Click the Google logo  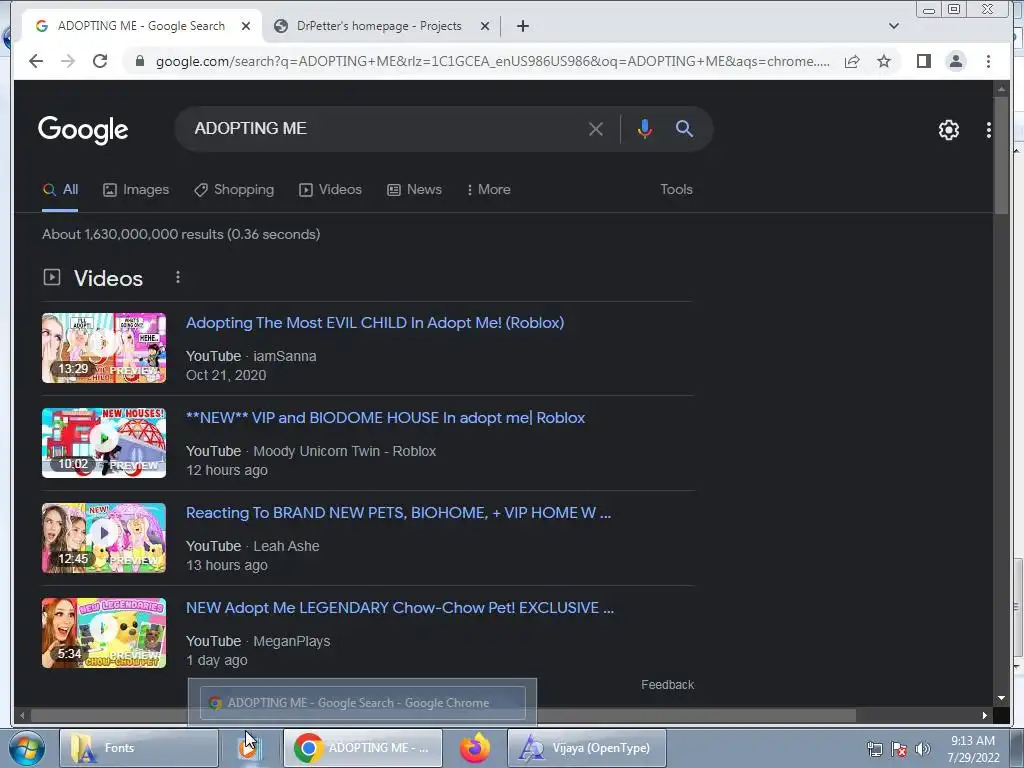coord(83,129)
